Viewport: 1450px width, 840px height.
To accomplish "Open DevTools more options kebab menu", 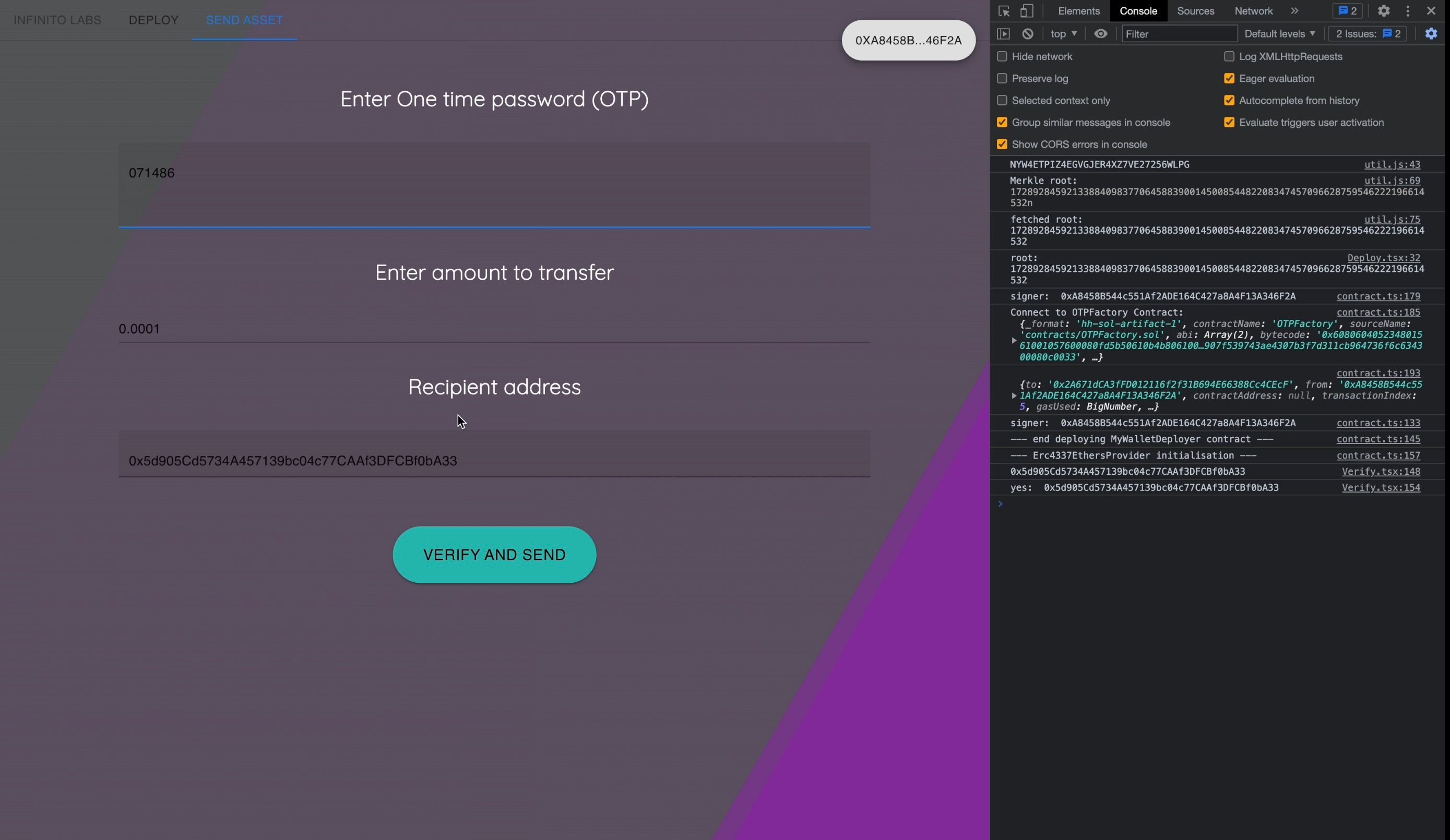I will (1408, 11).
